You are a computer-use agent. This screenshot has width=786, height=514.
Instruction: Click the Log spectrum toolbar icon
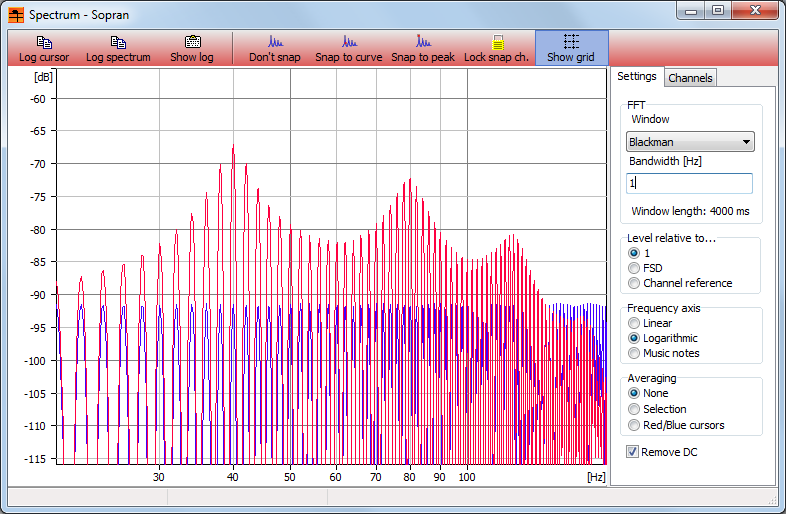click(x=118, y=49)
